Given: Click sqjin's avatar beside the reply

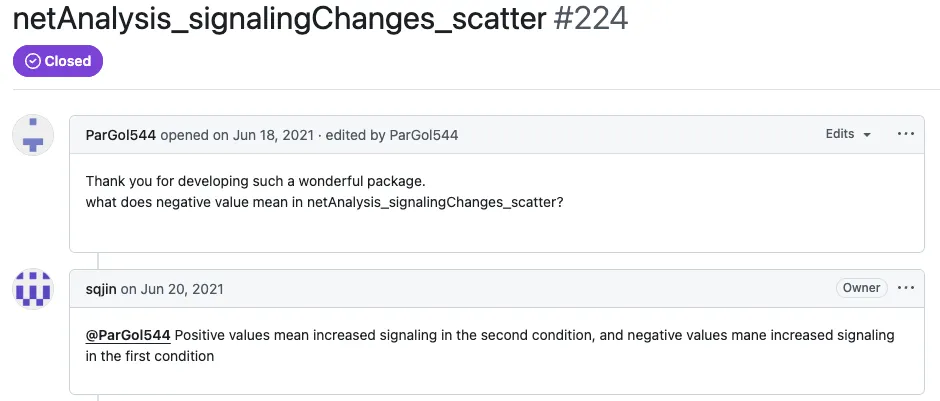Looking at the screenshot, I should pos(32,289).
